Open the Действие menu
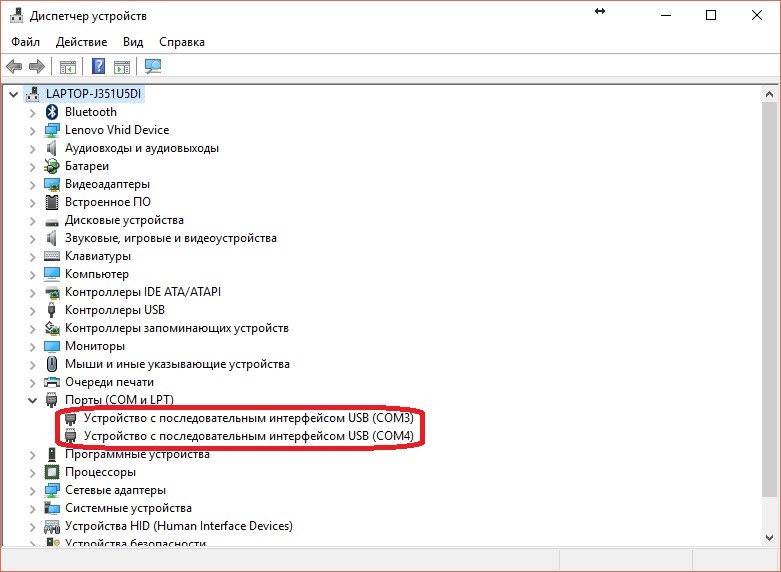The height and width of the screenshot is (572, 781). point(81,42)
